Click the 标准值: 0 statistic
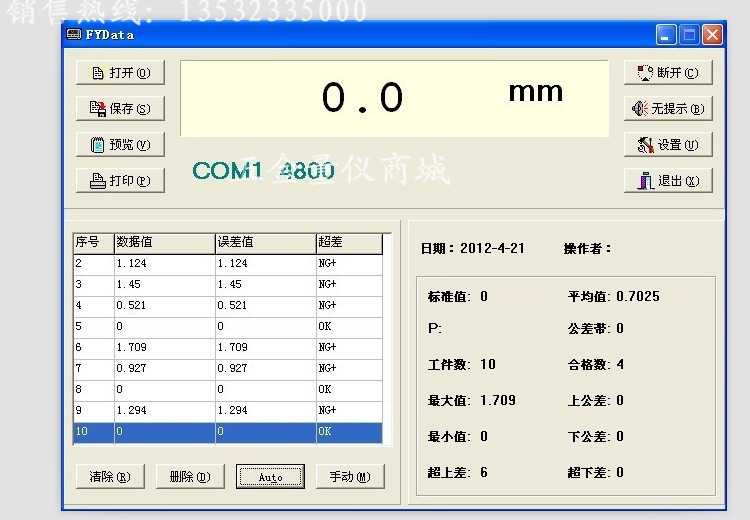 tap(458, 297)
